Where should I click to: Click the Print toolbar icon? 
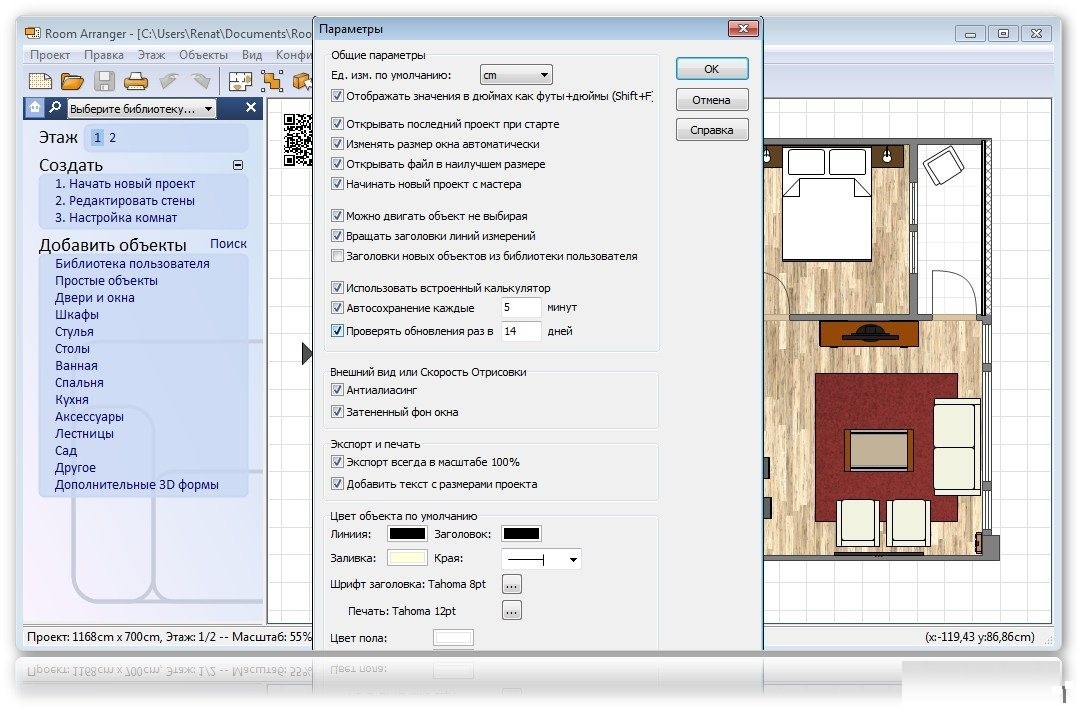(x=136, y=81)
